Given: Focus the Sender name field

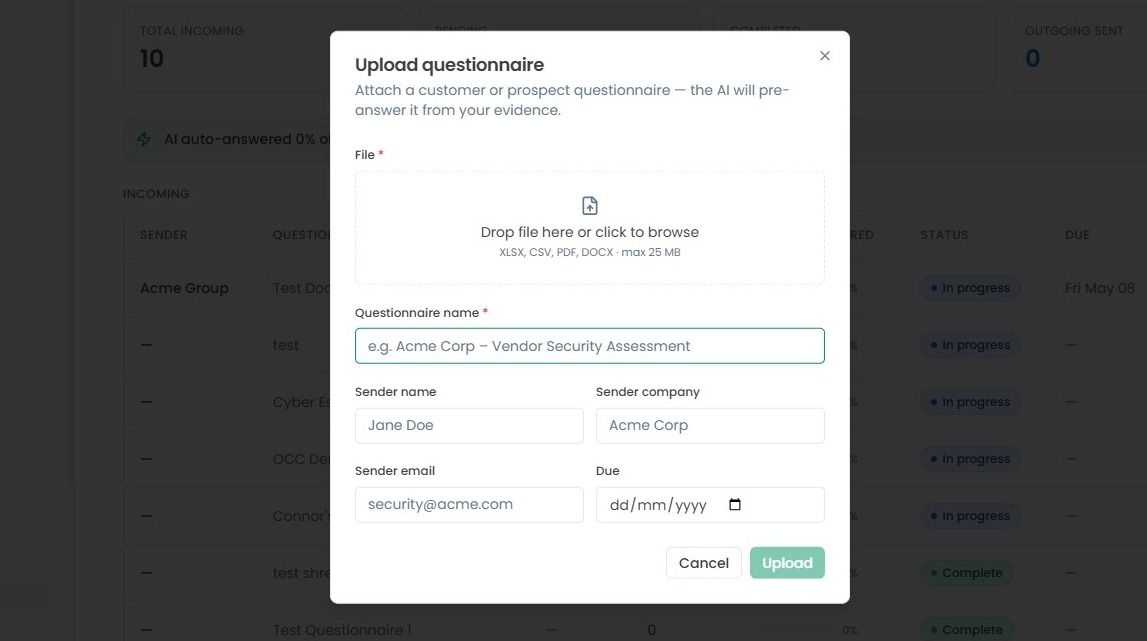Looking at the screenshot, I should tap(469, 425).
